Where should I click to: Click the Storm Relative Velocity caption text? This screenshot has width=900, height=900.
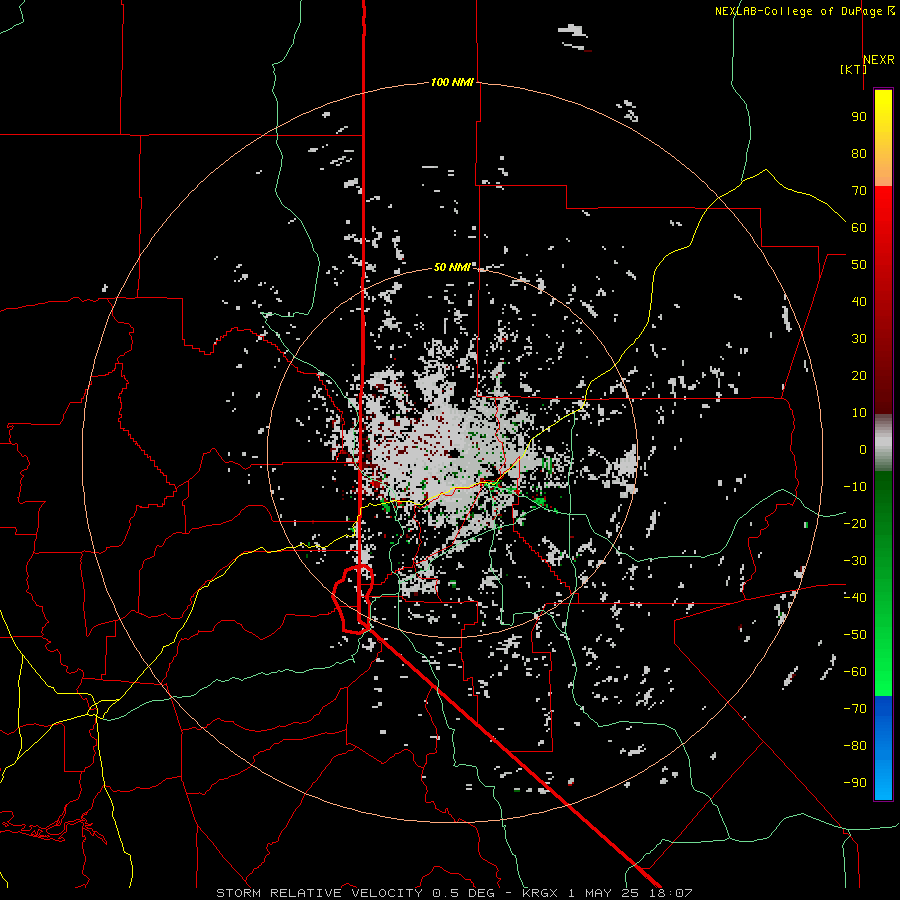(319, 893)
